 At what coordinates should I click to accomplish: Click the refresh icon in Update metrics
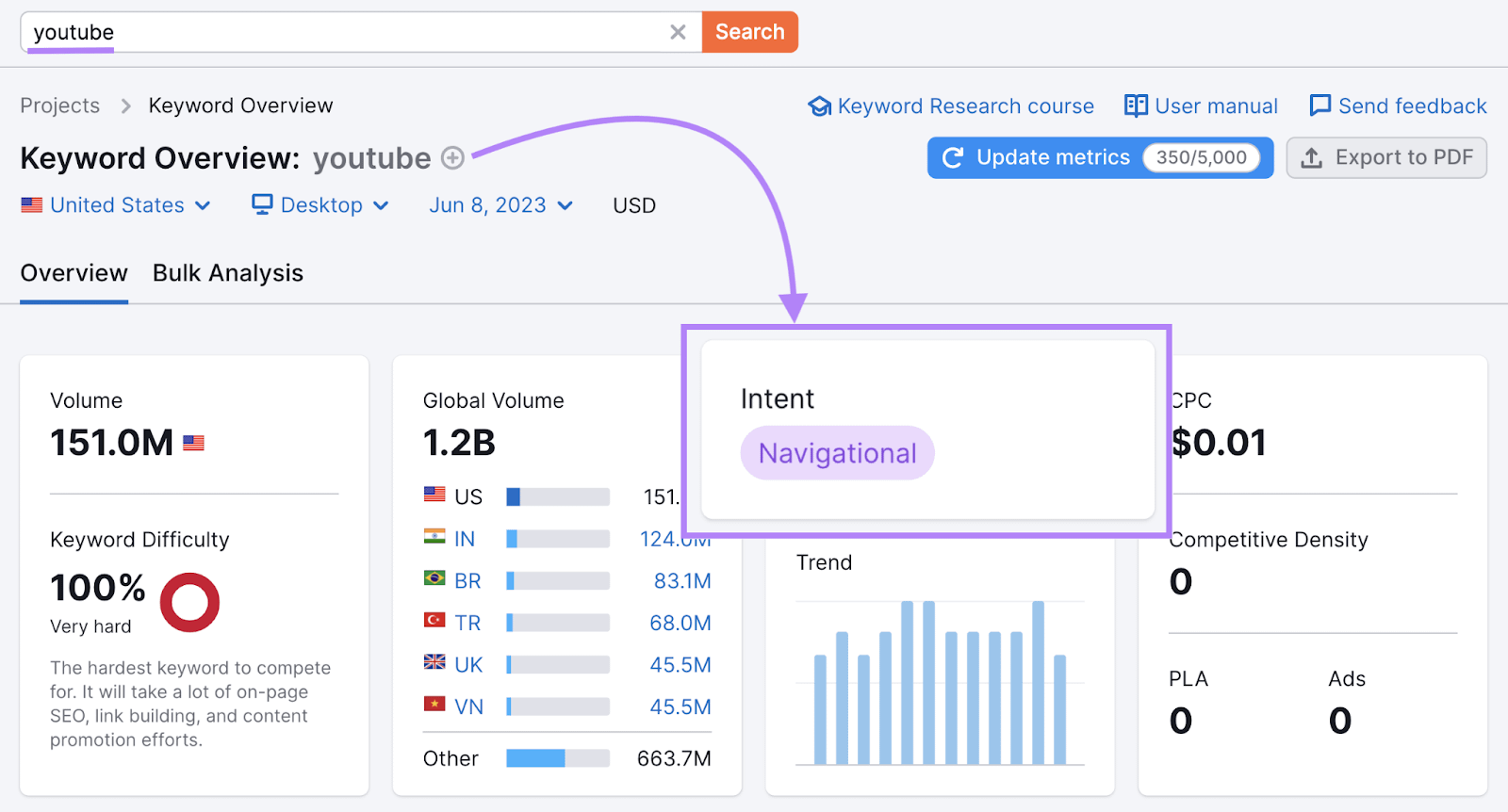pyautogui.click(x=953, y=157)
